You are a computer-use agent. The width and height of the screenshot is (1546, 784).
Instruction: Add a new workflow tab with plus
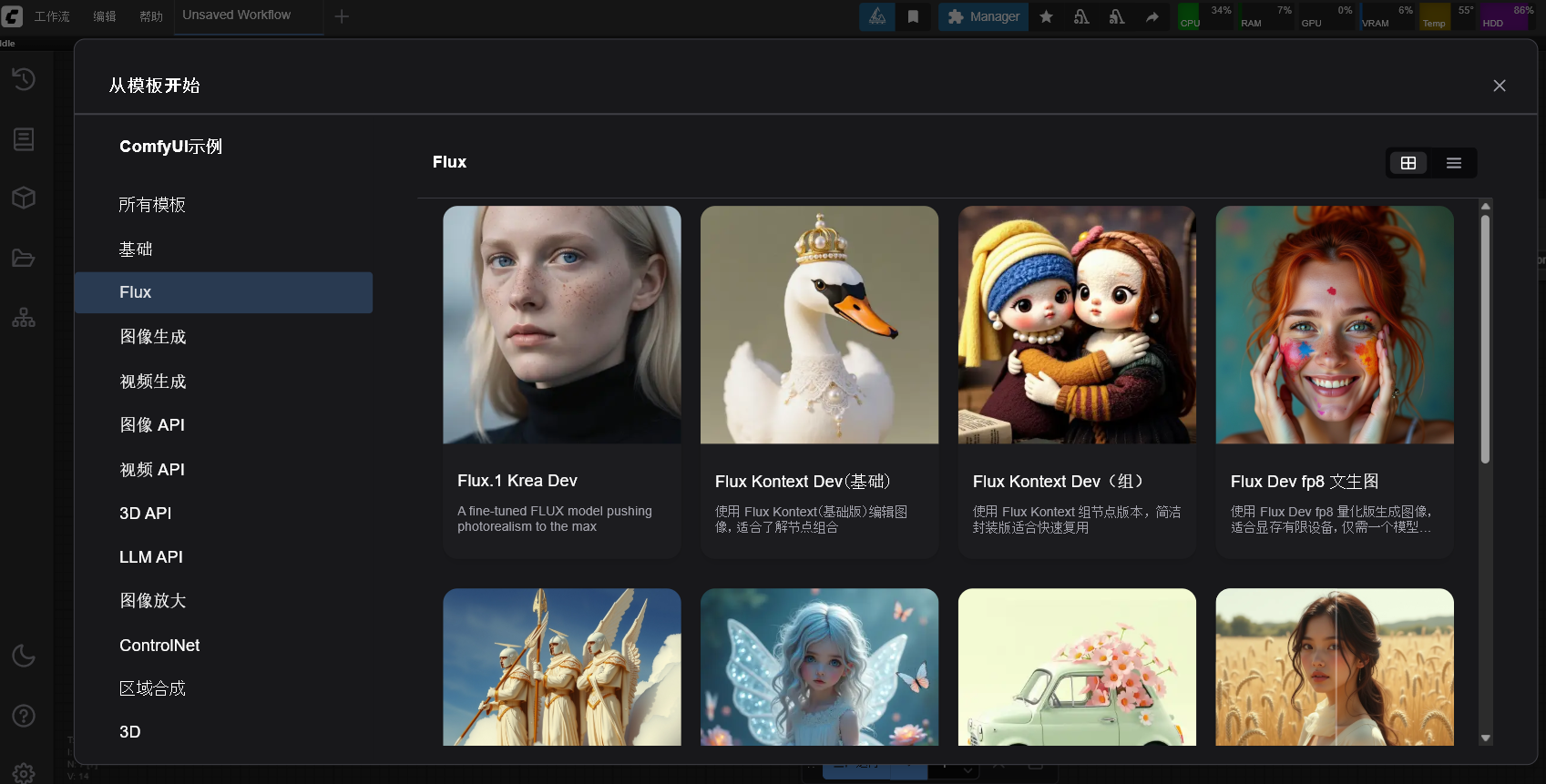click(342, 16)
